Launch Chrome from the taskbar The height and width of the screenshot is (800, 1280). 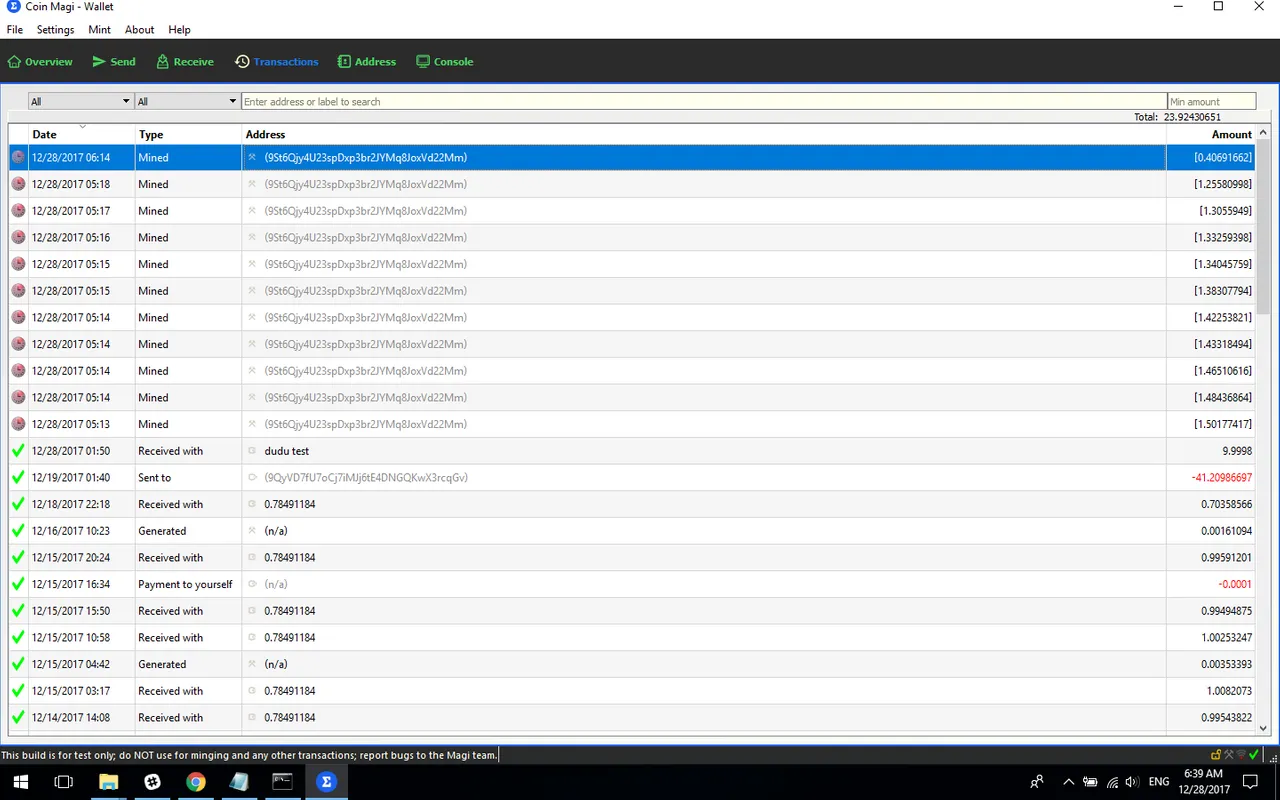pyautogui.click(x=196, y=782)
